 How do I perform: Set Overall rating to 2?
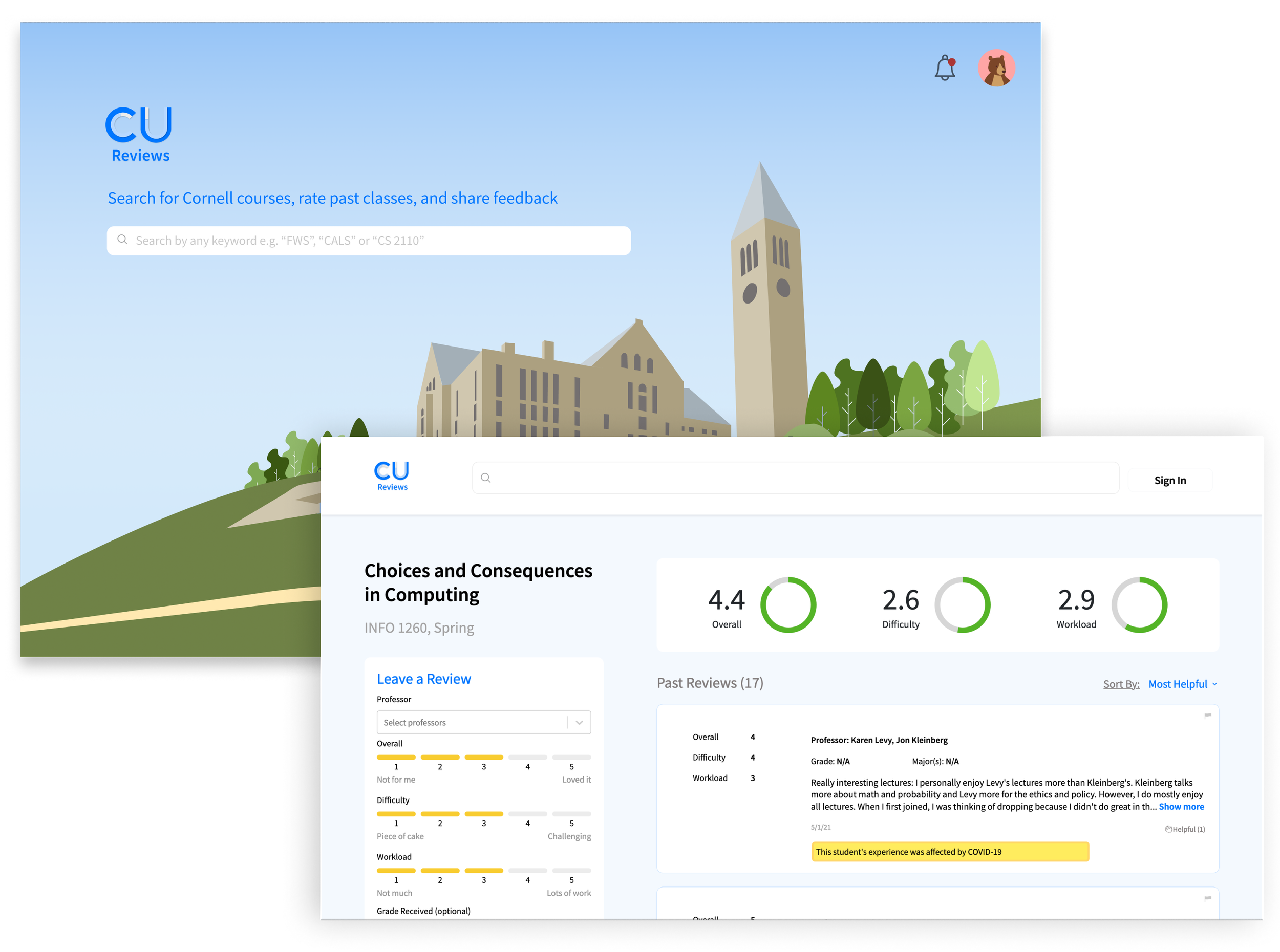coord(440,757)
